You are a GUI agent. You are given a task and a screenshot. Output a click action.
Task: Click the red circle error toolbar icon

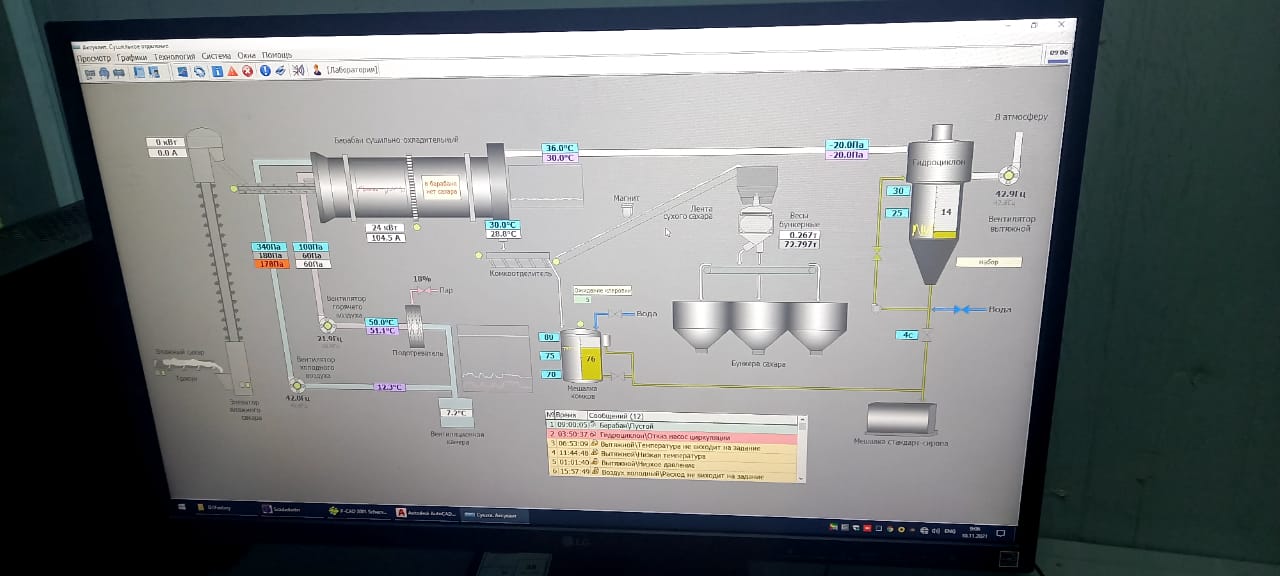point(247,71)
